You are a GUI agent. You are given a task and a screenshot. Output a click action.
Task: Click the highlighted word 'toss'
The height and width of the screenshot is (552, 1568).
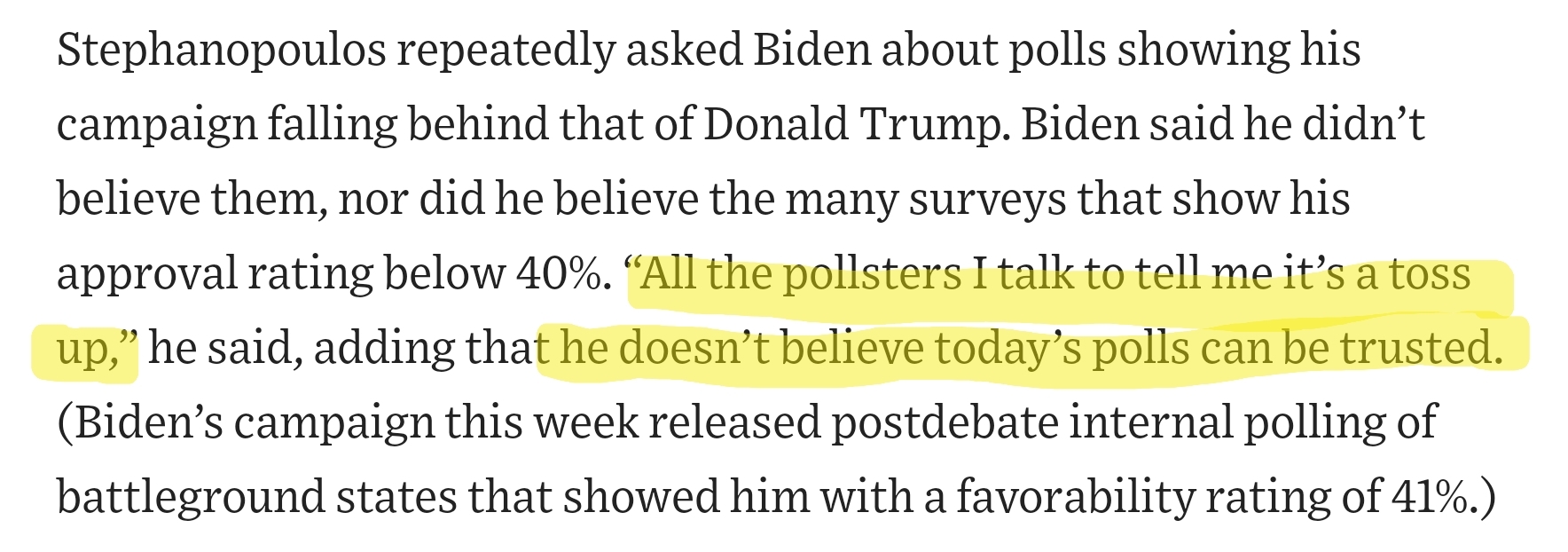(1430, 273)
